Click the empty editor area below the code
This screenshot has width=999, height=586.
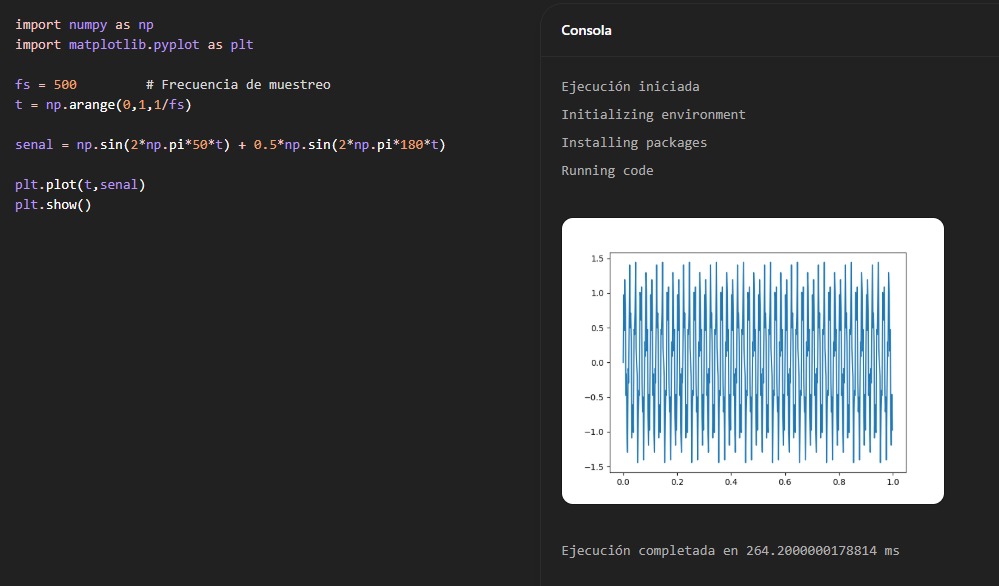[268, 395]
